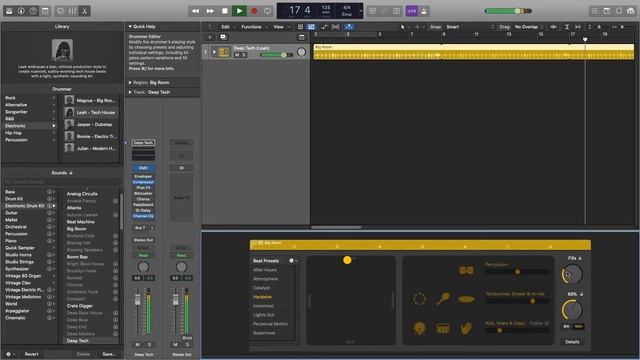This screenshot has width=640, height=360.
Task: Select the Lights Out beat preset
Action: point(264,315)
